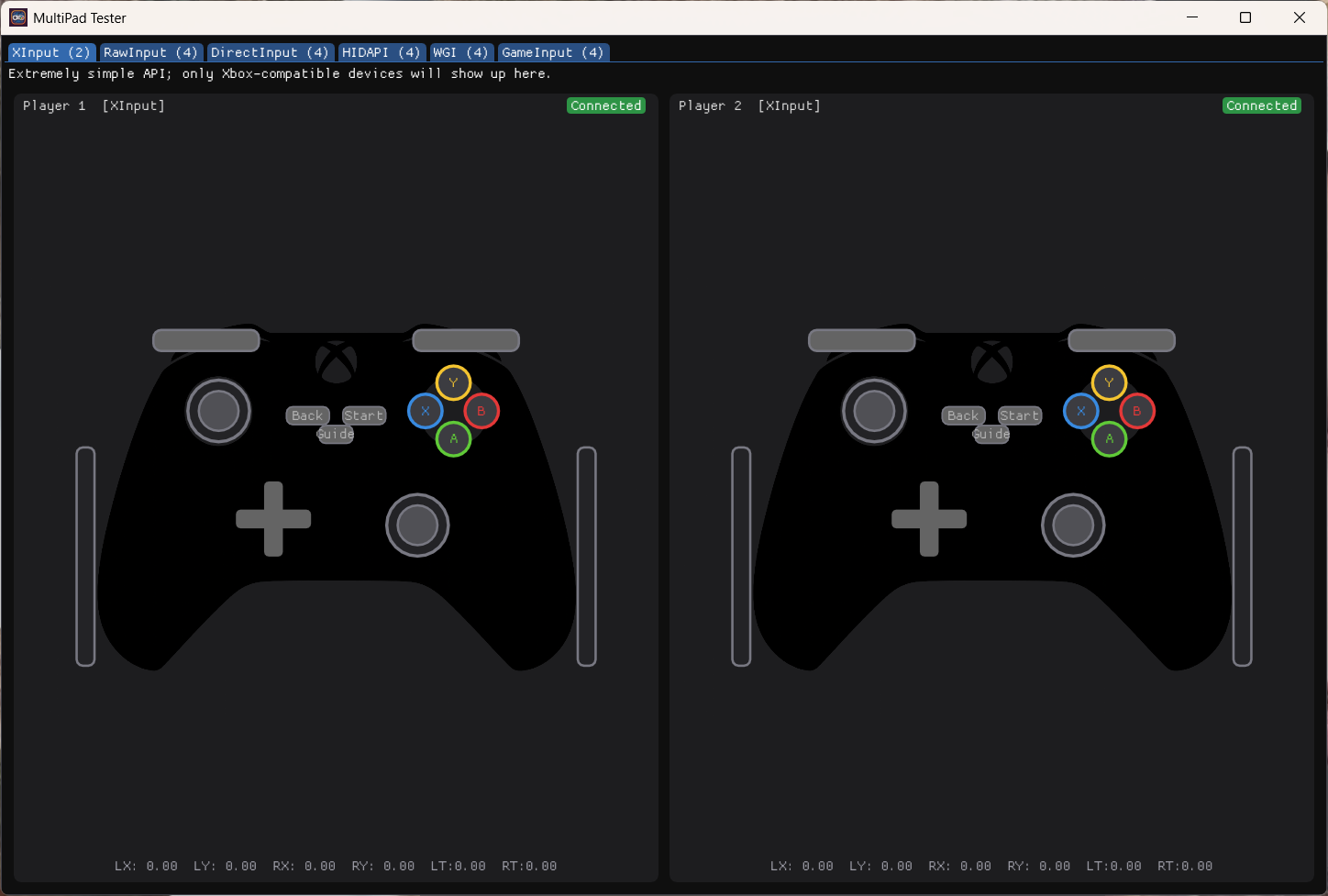Click Player 1 Xbox logo

(337, 361)
